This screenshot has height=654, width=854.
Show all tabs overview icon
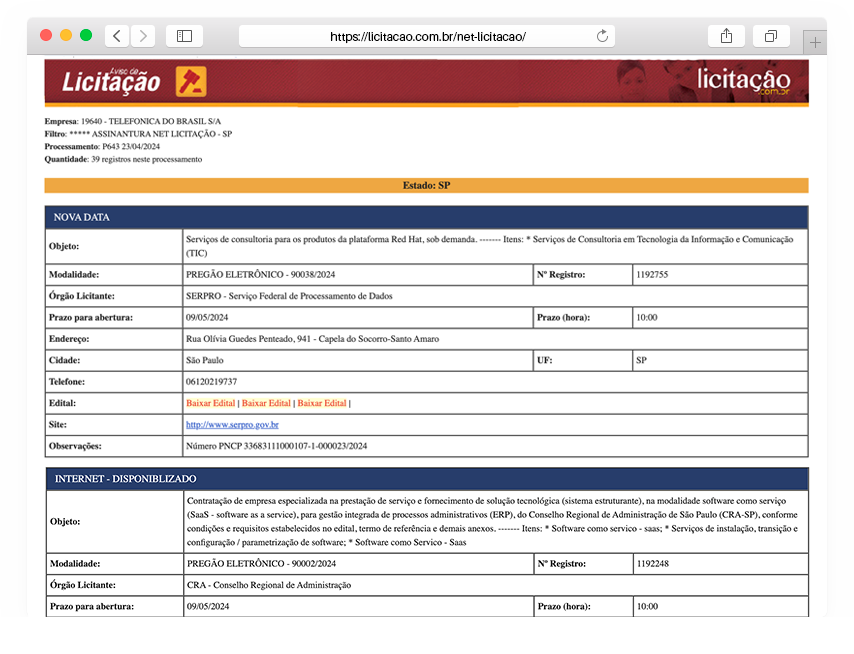[x=771, y=36]
